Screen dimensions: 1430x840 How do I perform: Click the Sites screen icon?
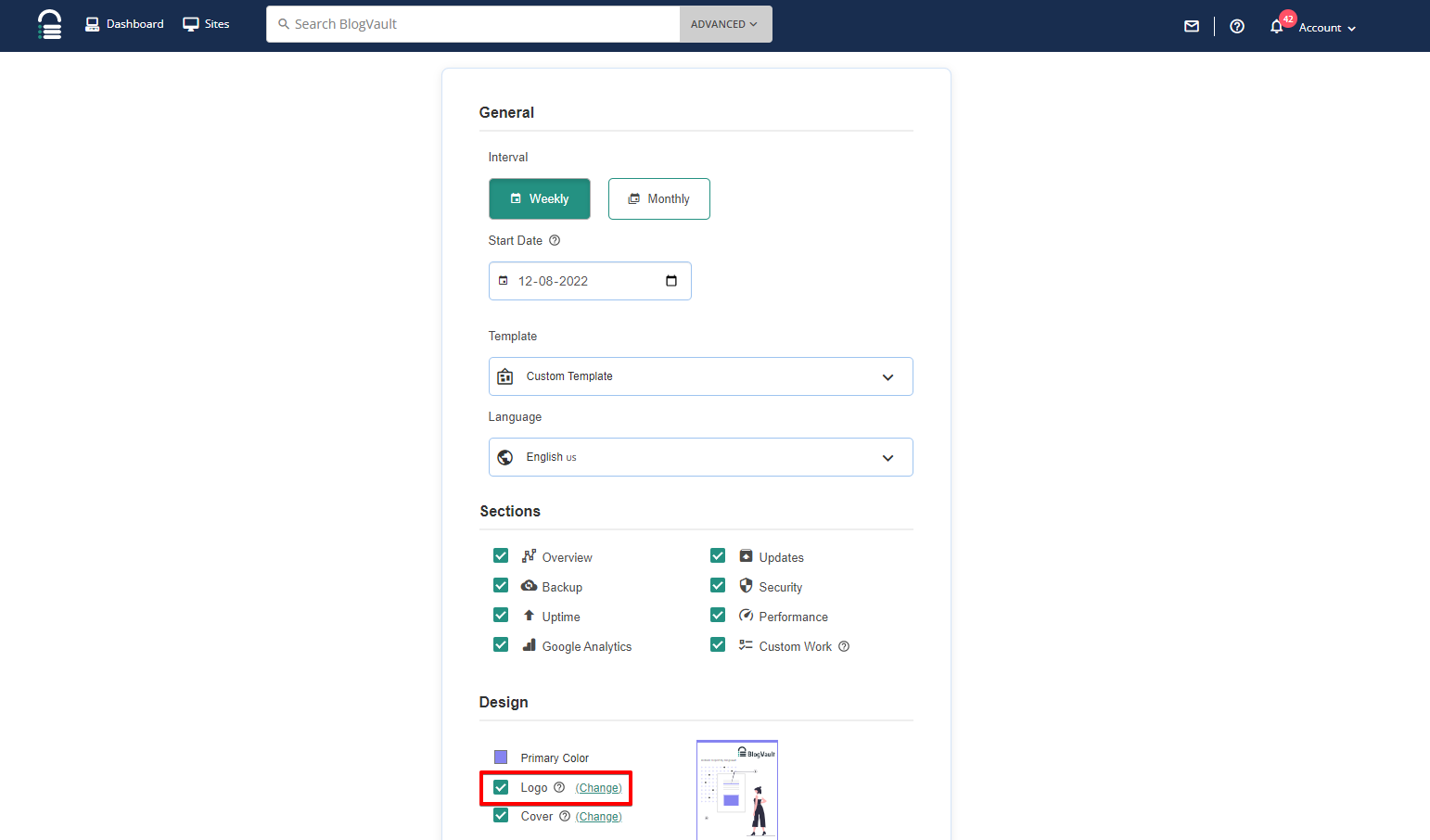(x=191, y=24)
